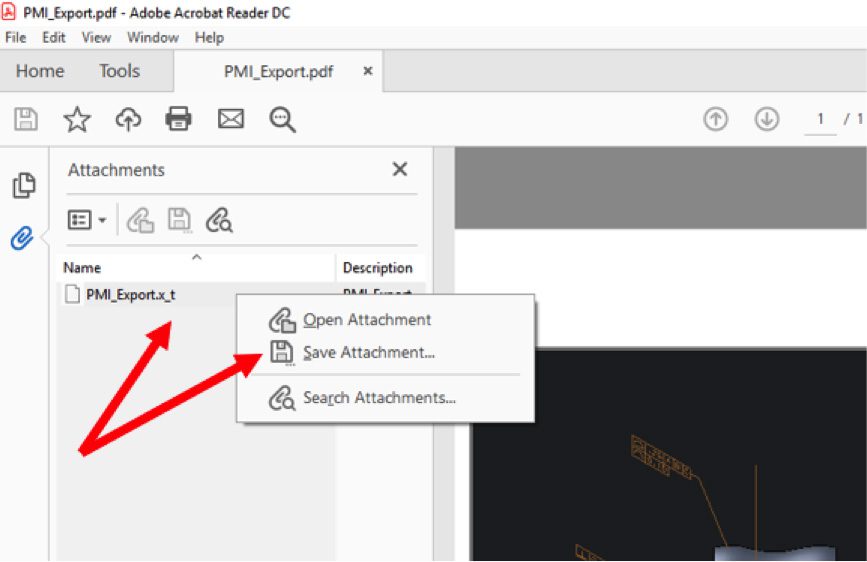Switch to the Home tab

point(40,71)
